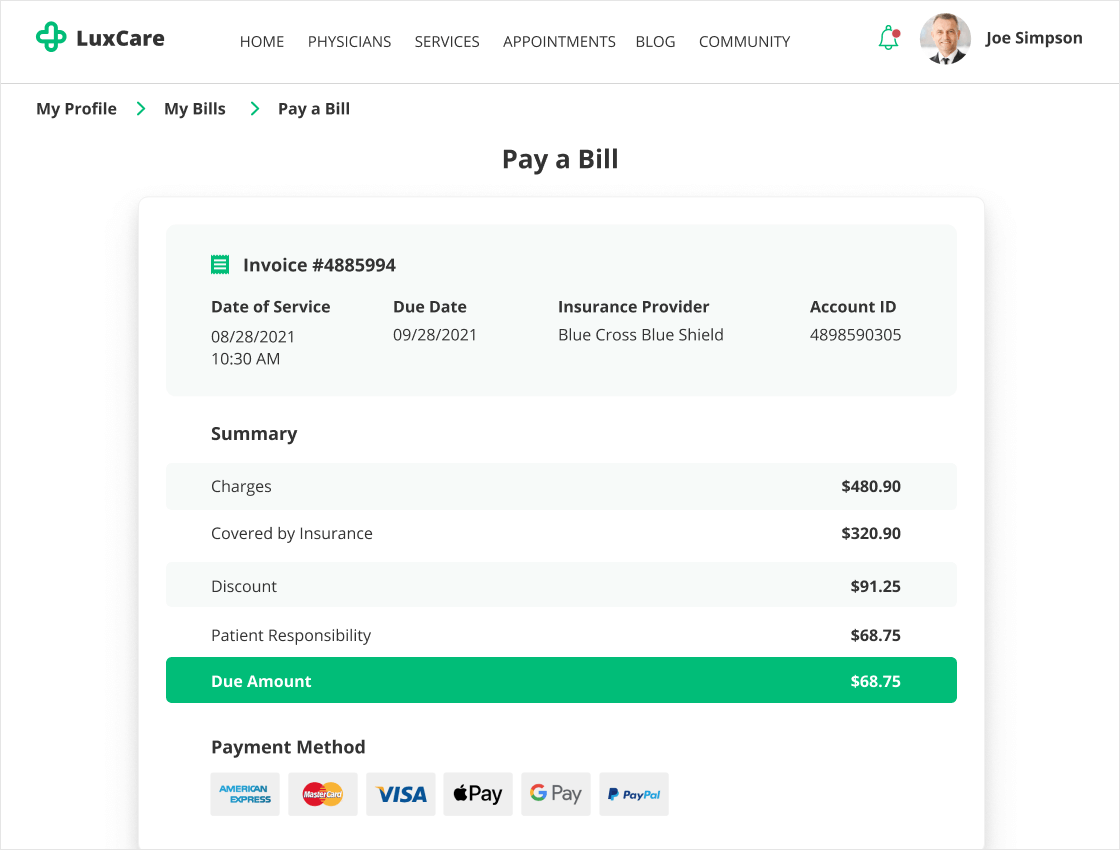Viewport: 1120px width, 850px height.
Task: Return to My Bills breadcrumb
Action: 195,109
